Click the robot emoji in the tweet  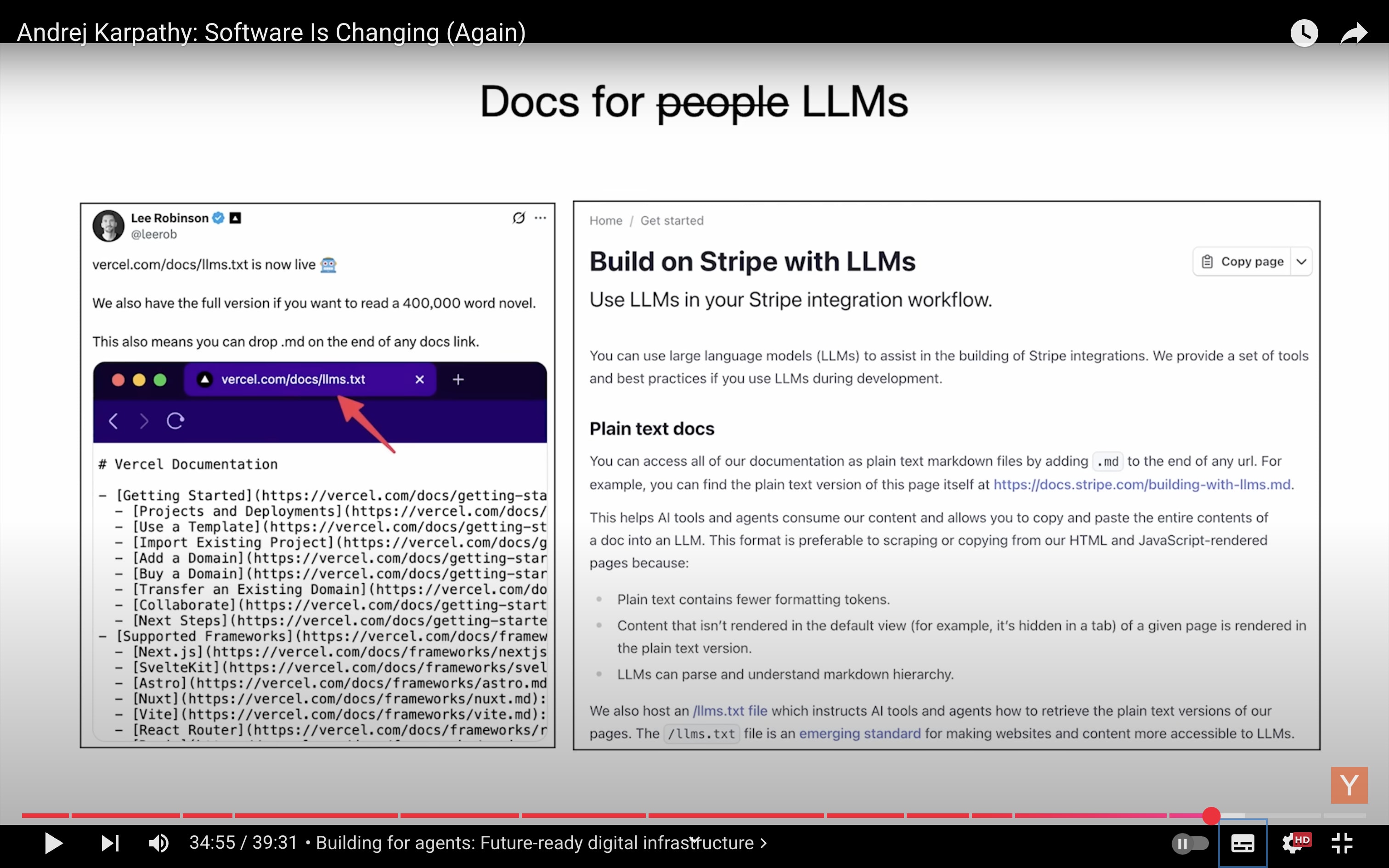(328, 265)
